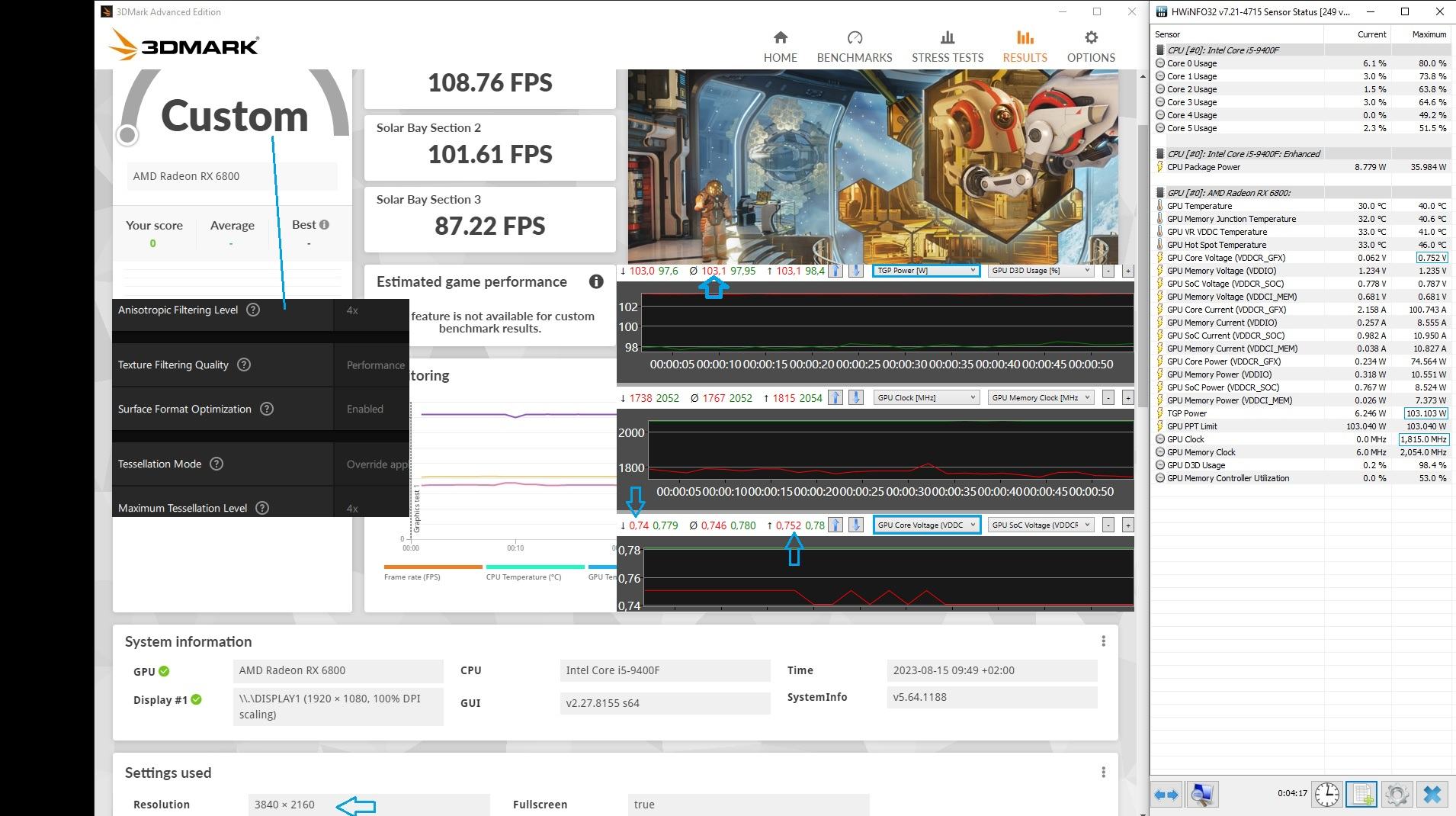Click the Current column header in HWiNFO
Image resolution: width=1456 pixels, height=816 pixels.
[1358, 34]
